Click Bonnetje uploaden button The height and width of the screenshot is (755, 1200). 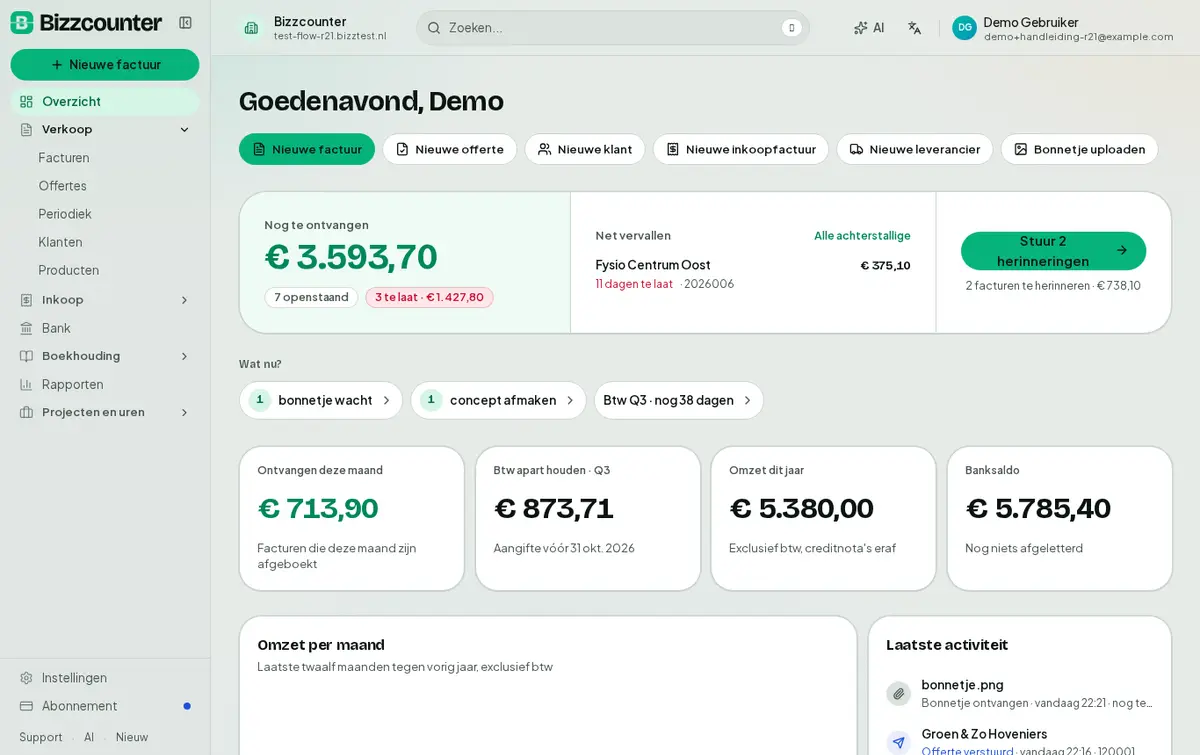click(1079, 149)
